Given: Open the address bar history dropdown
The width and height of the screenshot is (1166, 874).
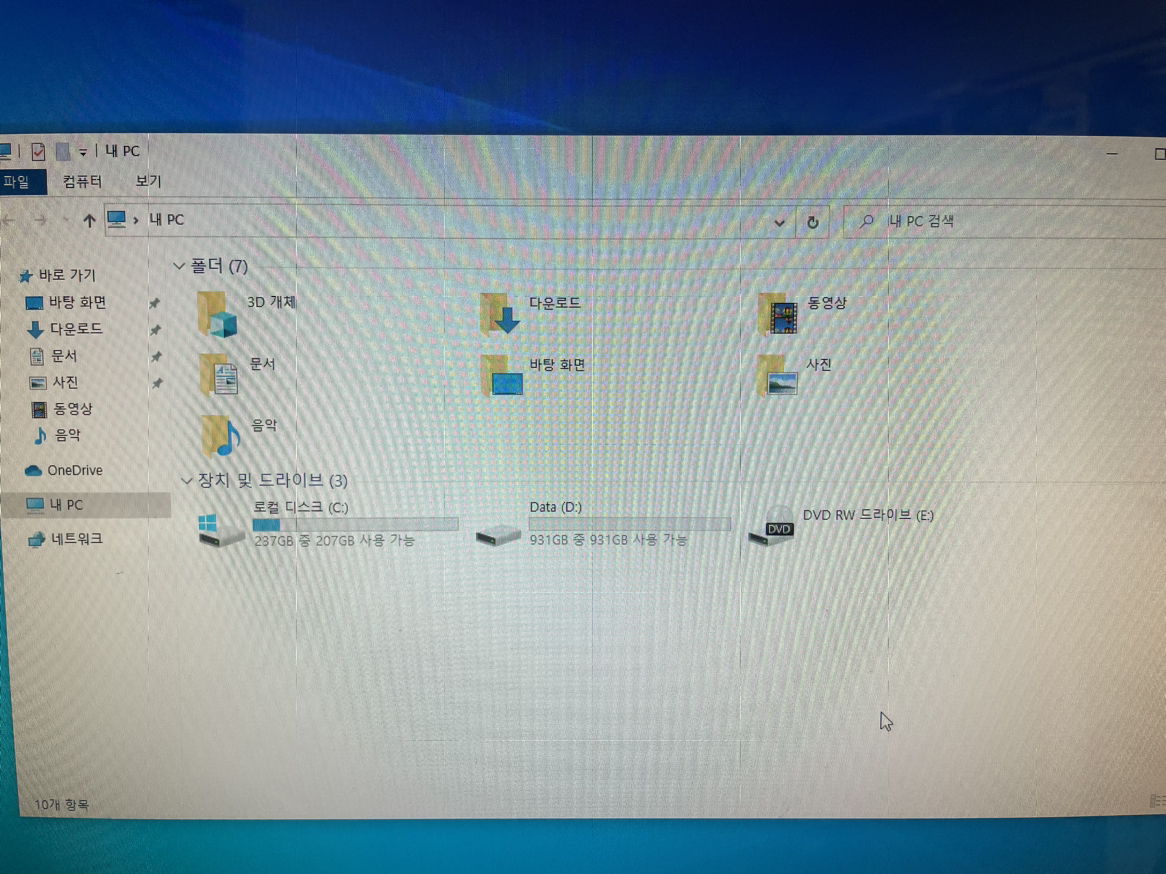Looking at the screenshot, I should point(779,222).
